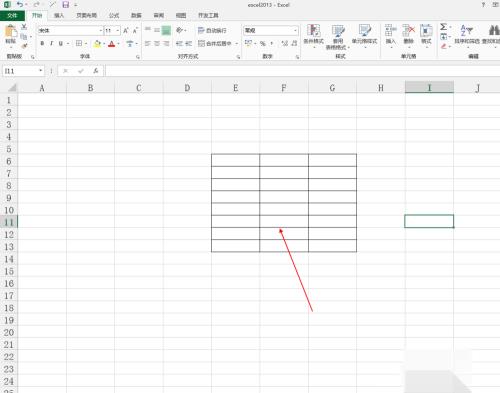Click the Paste clipboard icon
Viewport: 500px width, 393px height.
point(11,32)
